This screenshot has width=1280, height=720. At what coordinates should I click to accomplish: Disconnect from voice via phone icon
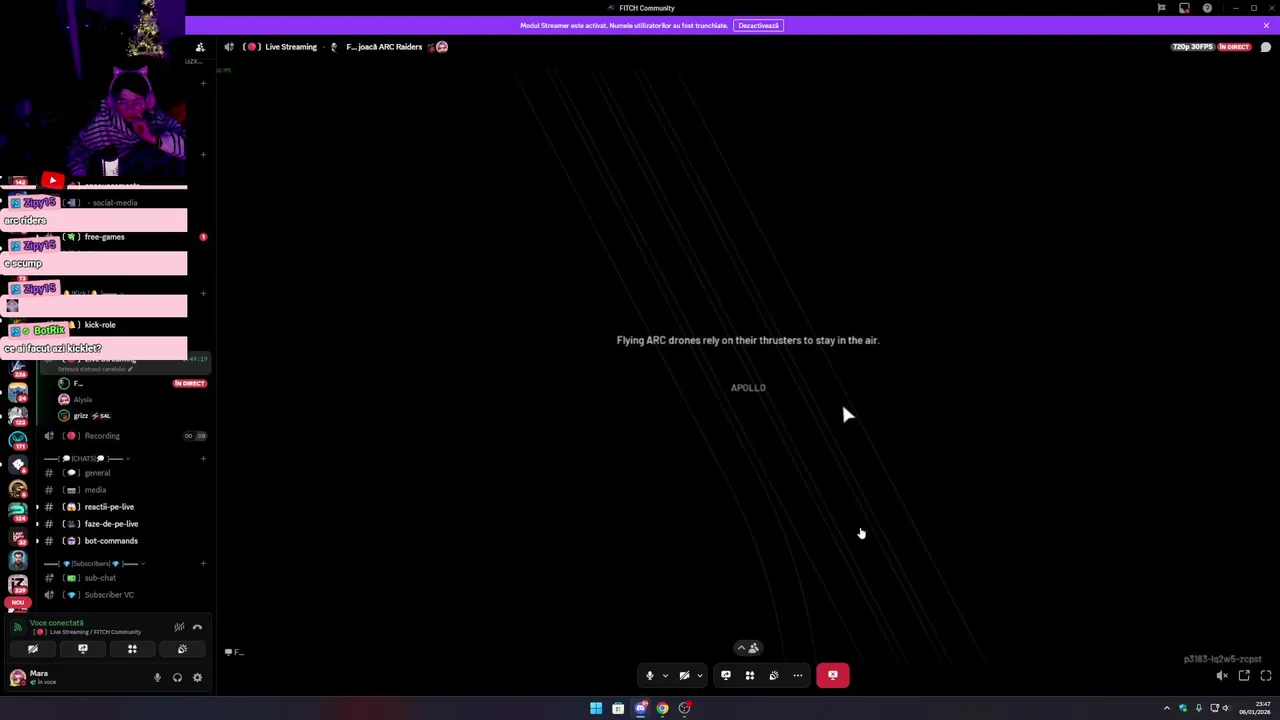point(197,627)
